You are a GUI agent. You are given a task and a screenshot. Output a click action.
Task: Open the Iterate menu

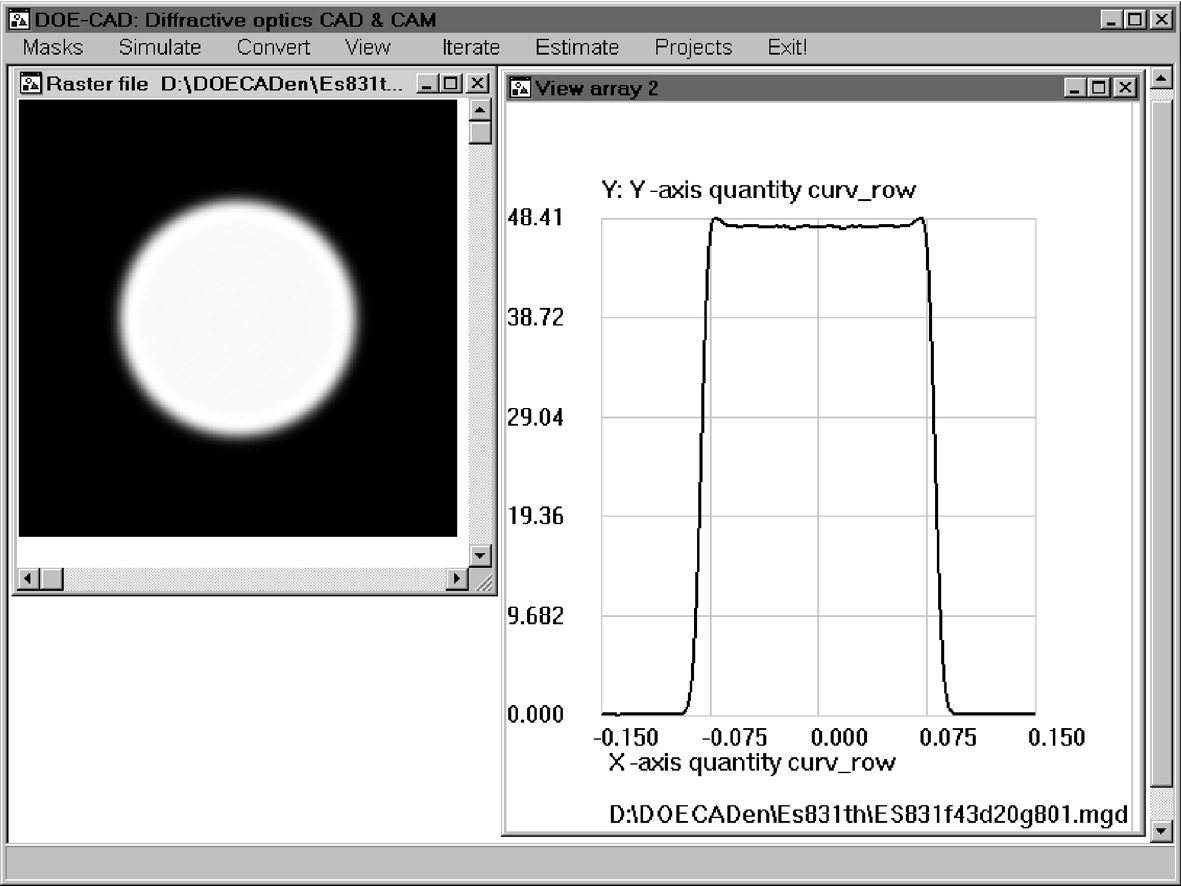coord(470,47)
